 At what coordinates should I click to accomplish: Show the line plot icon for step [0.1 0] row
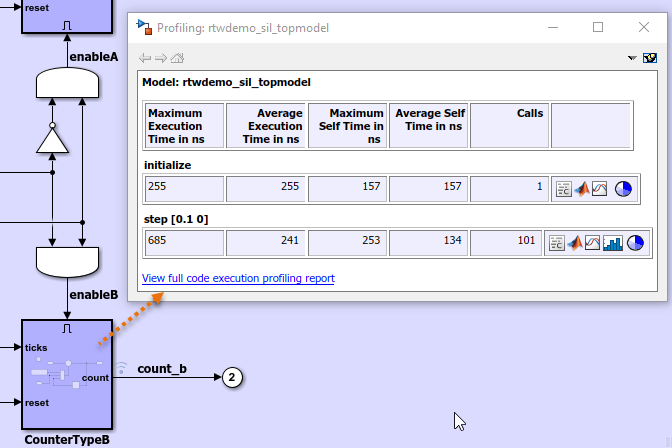point(592,243)
